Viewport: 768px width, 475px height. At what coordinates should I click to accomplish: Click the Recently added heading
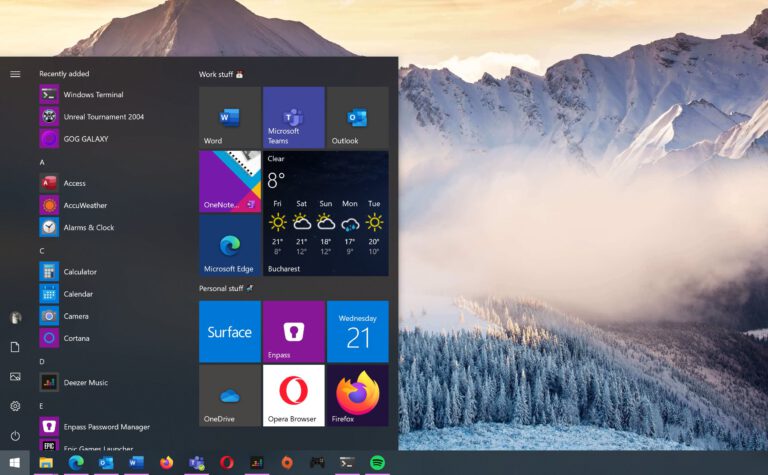64,73
